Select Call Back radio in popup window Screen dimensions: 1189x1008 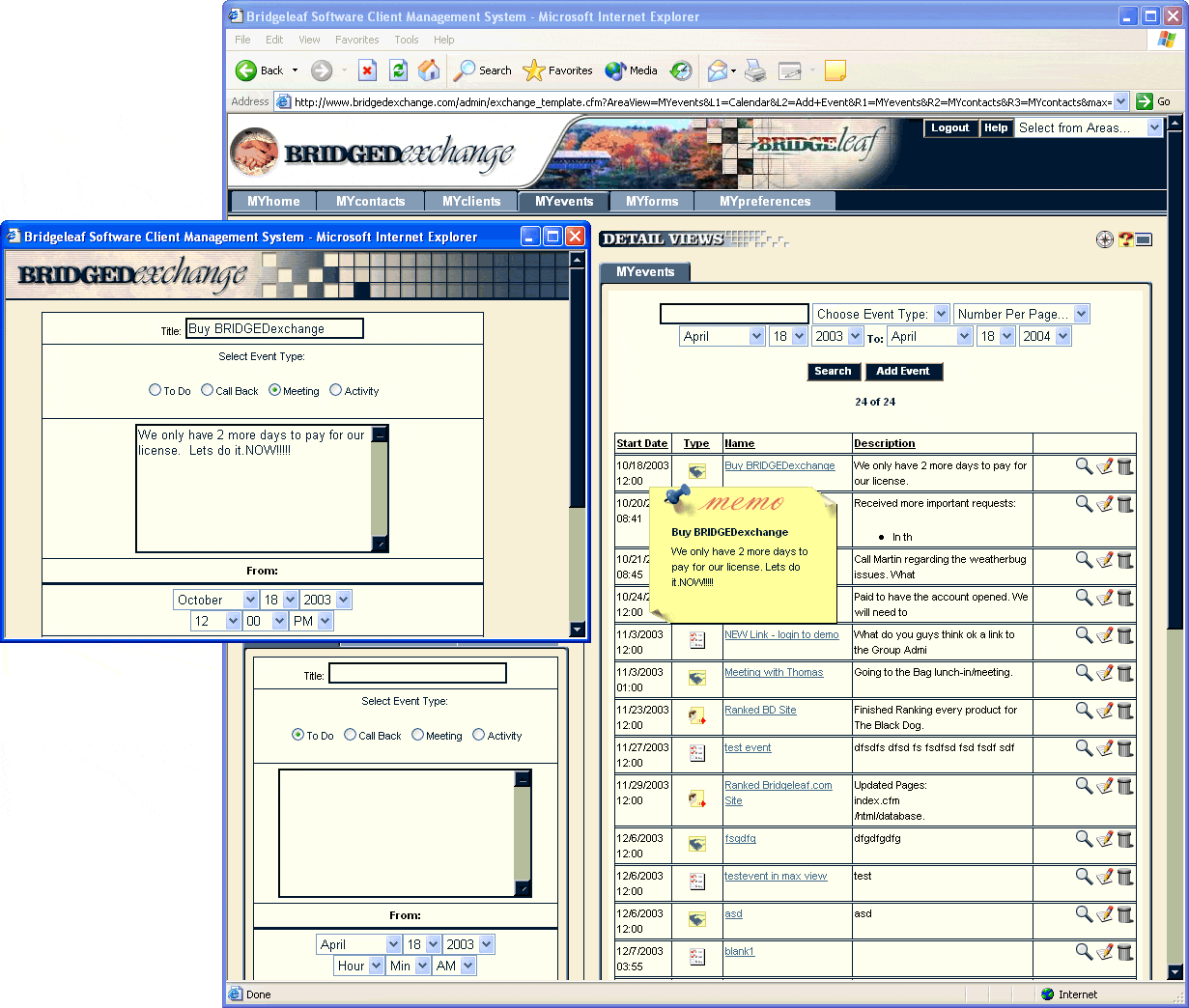[x=207, y=390]
